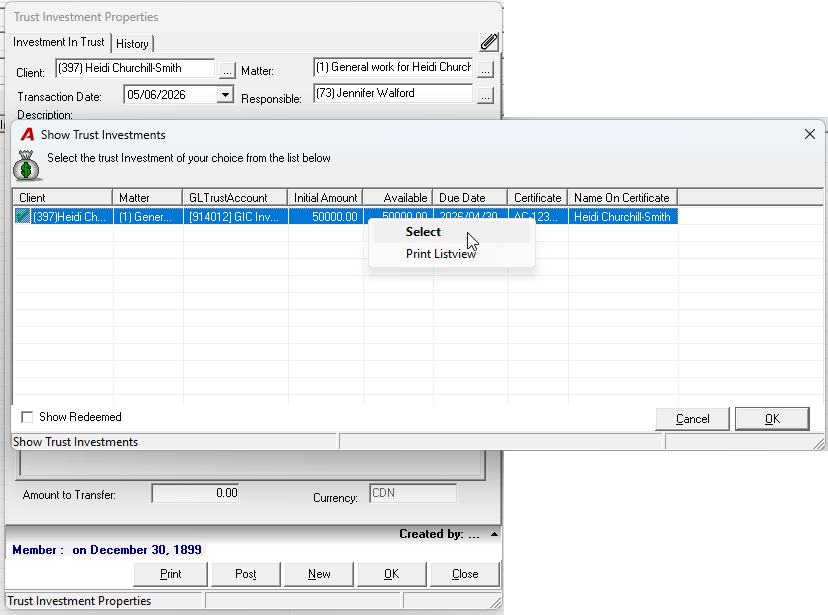Open Client lookup ellipsis button
The width and height of the screenshot is (828, 615).
coord(227,71)
